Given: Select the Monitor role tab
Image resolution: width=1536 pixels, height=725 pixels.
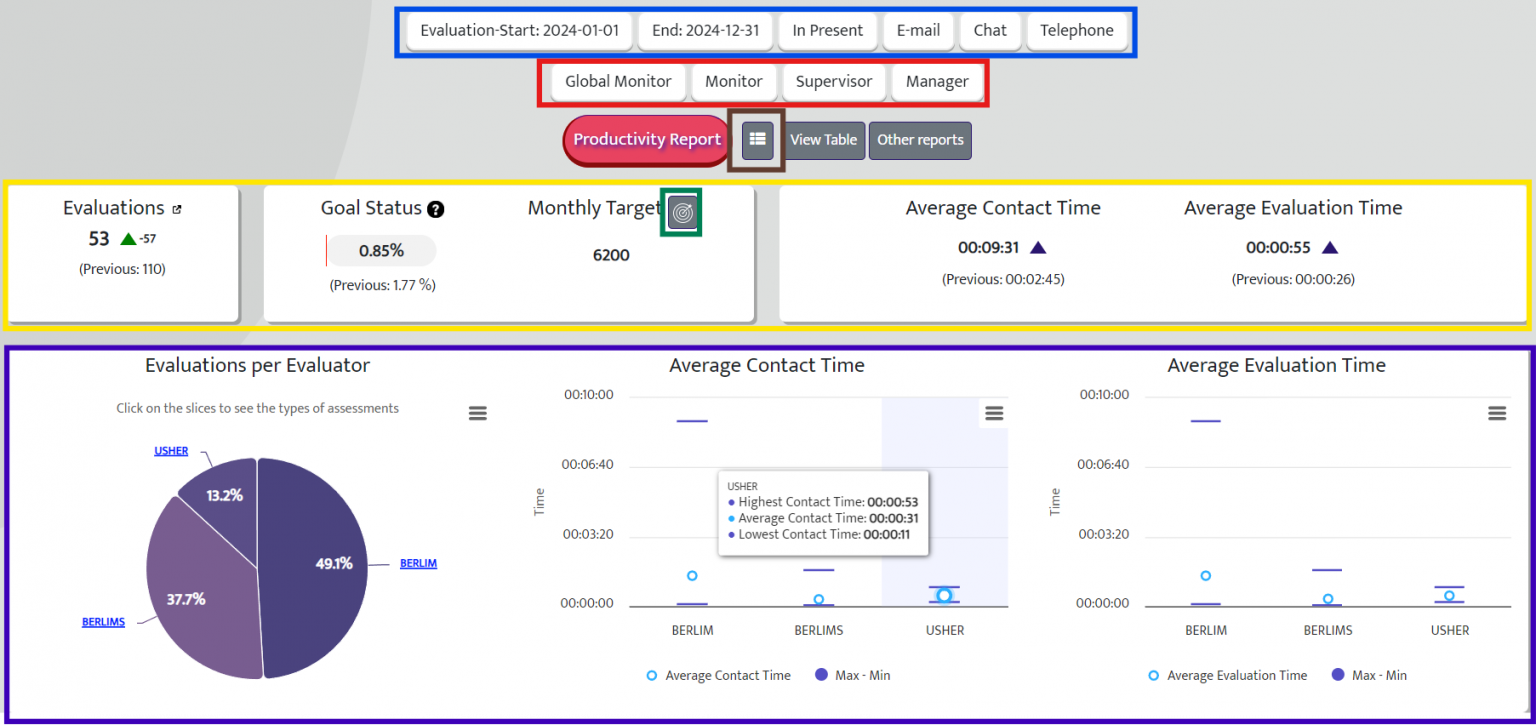Looking at the screenshot, I should tap(733, 81).
